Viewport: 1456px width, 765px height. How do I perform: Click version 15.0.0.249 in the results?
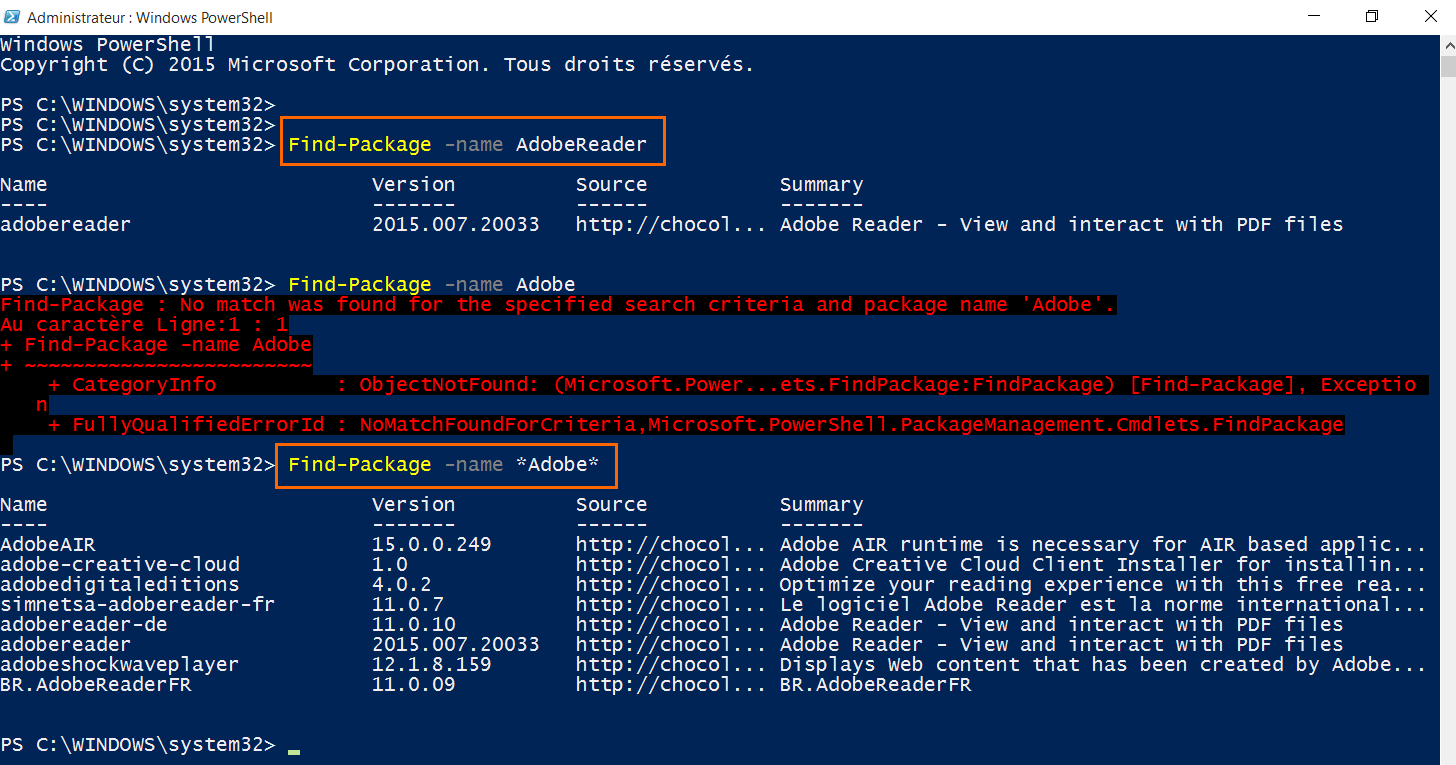pos(431,545)
